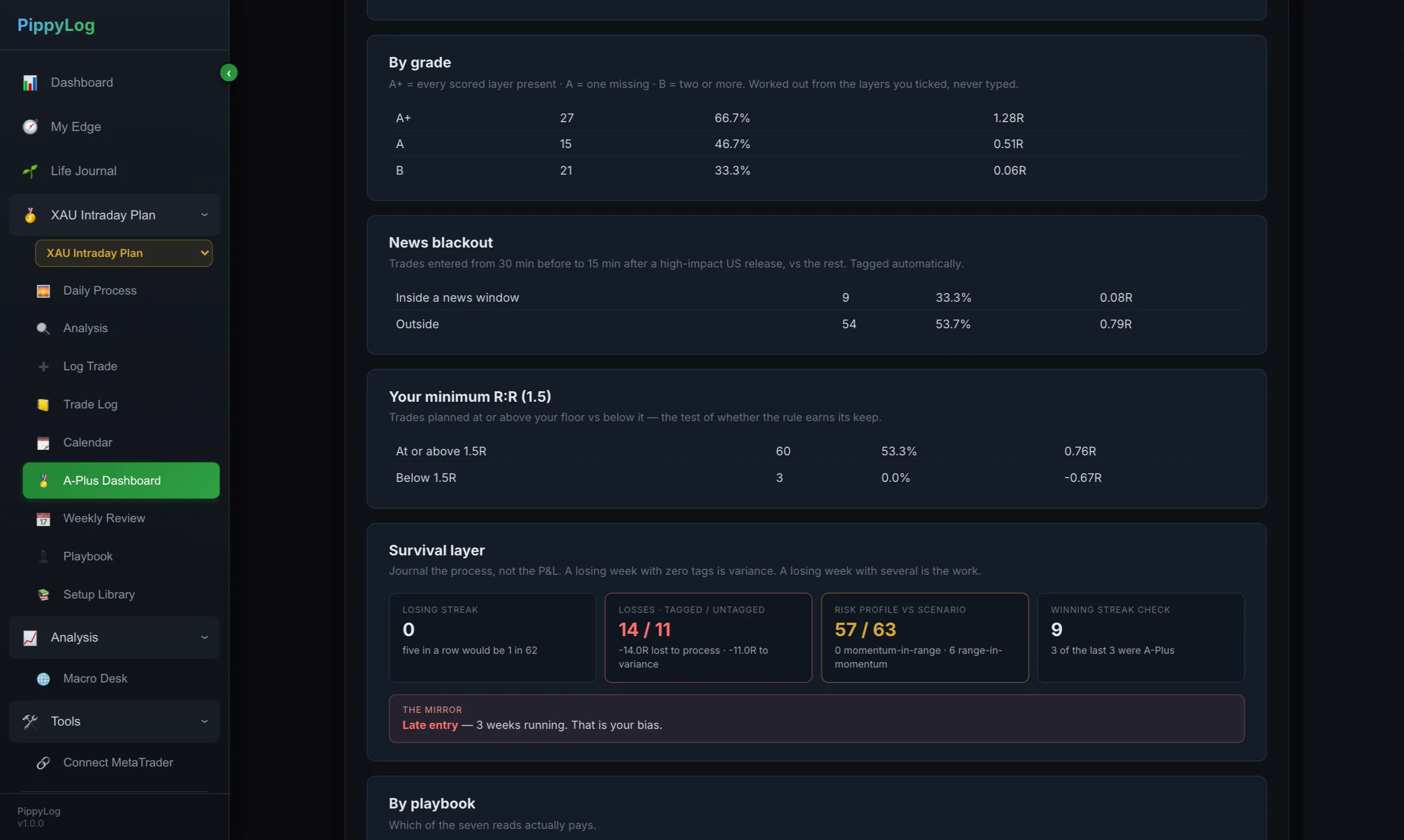This screenshot has width=1404, height=840.
Task: Click the XAU Intraday Plan medal icon
Action: point(30,215)
